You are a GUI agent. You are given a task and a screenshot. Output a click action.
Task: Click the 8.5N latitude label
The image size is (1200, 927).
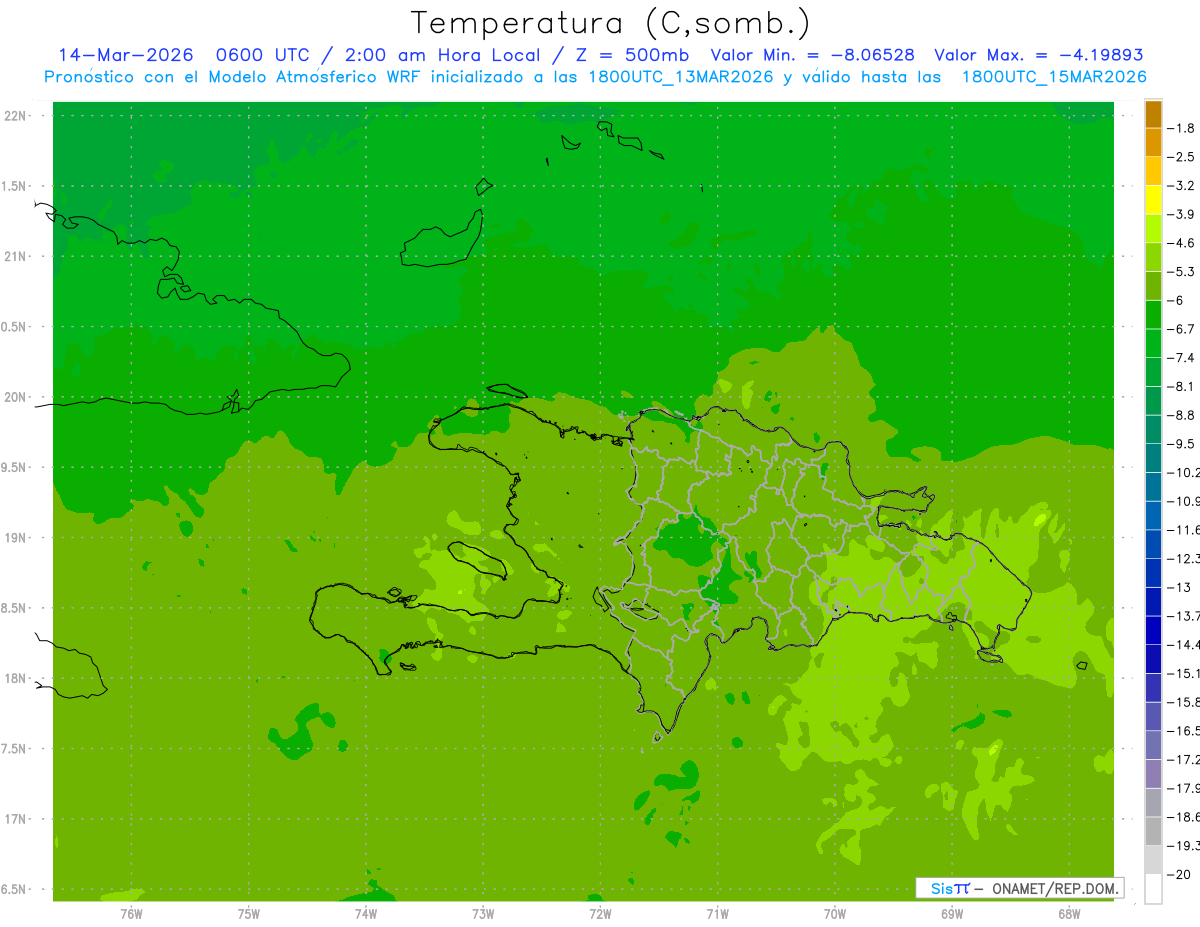[14, 608]
